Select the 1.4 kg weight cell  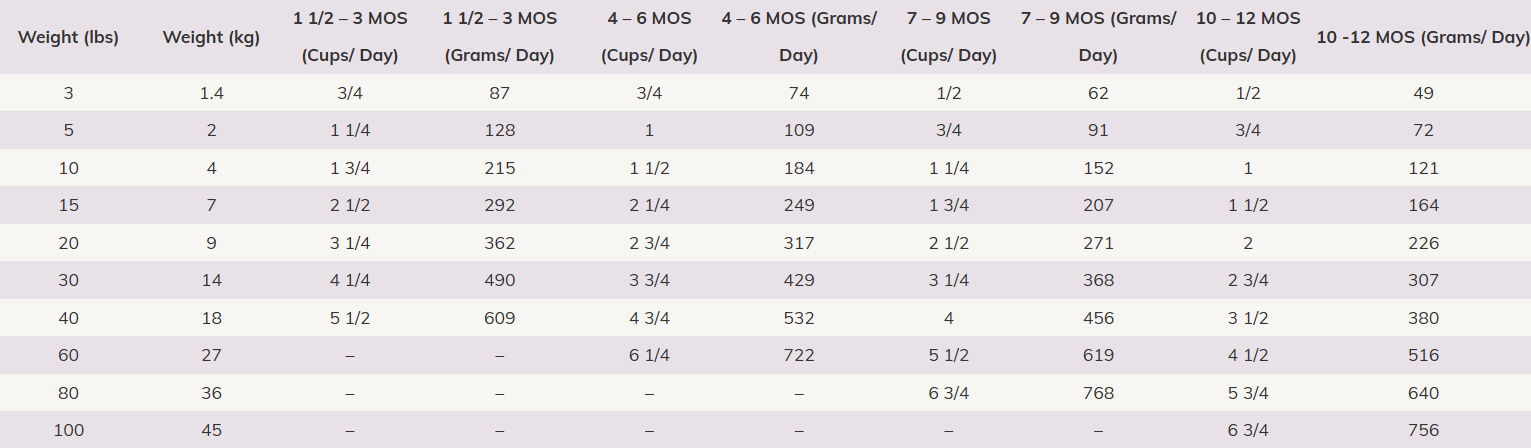point(211,93)
